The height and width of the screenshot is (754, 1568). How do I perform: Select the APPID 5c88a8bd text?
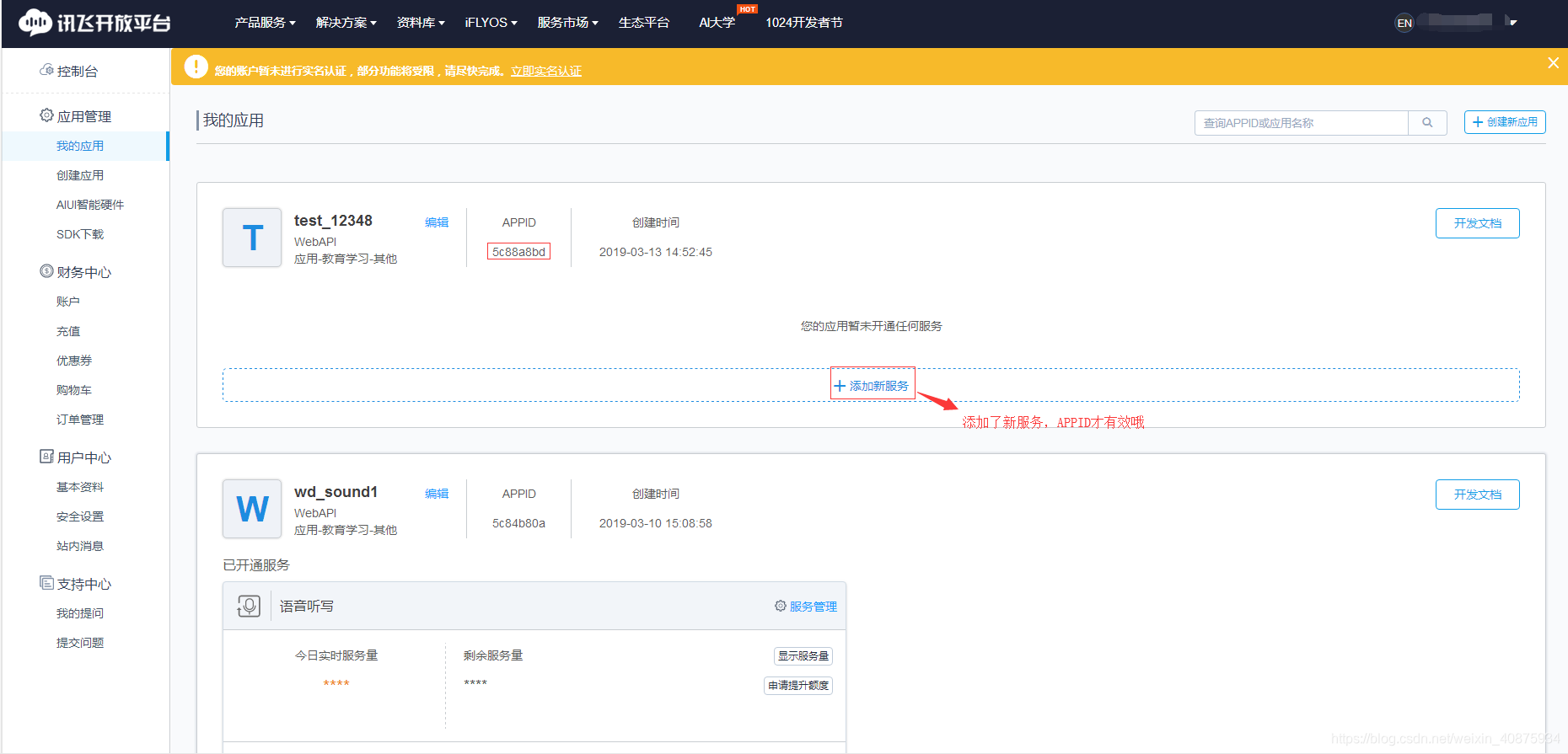click(x=518, y=251)
